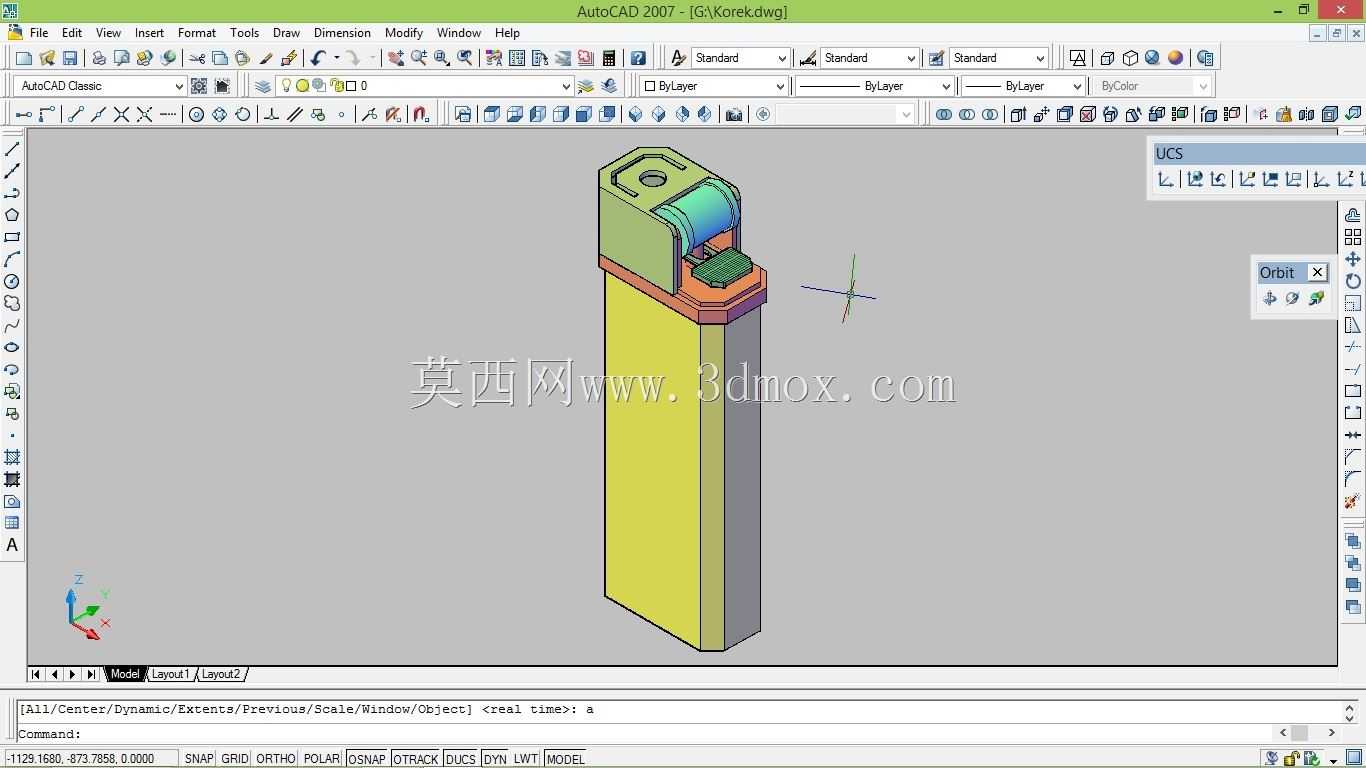This screenshot has height=768, width=1366.
Task: Switch to the Layout2 tab
Action: pos(221,674)
